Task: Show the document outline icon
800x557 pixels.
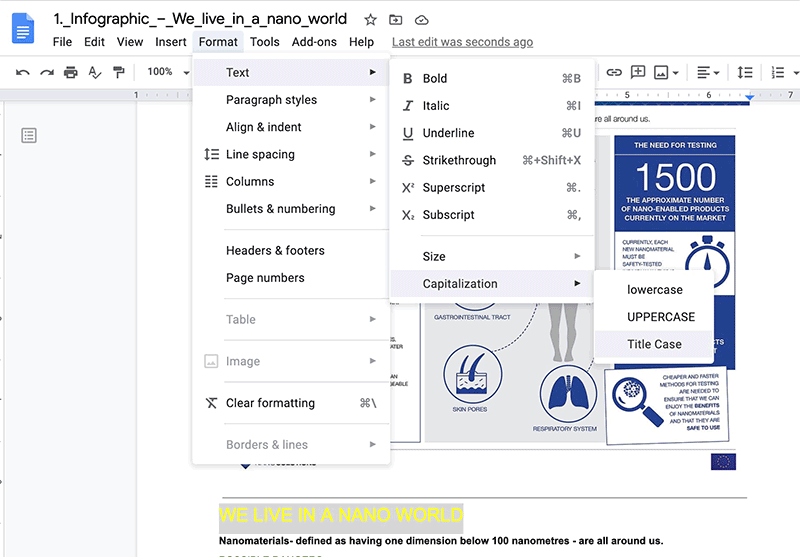Action: (29, 136)
